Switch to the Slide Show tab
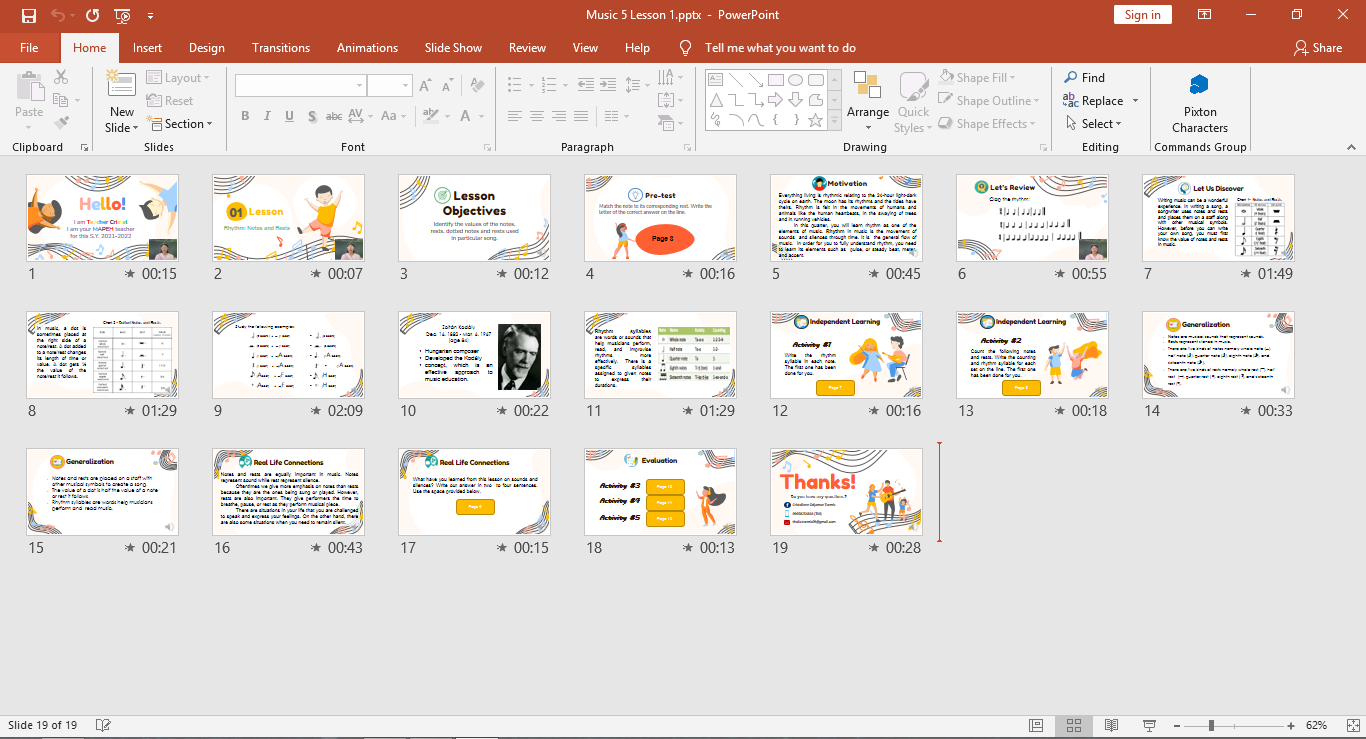 (x=453, y=47)
